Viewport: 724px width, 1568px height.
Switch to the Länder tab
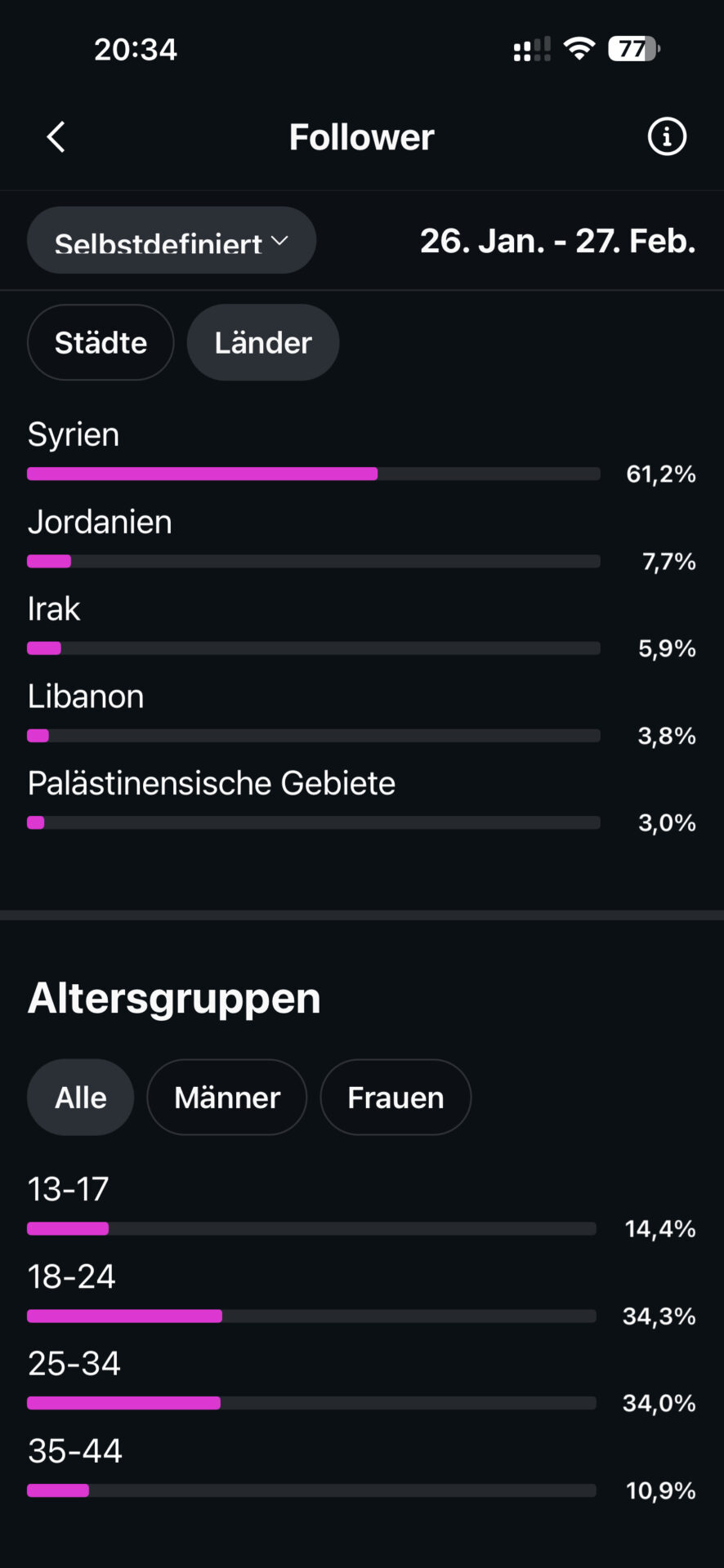(263, 343)
